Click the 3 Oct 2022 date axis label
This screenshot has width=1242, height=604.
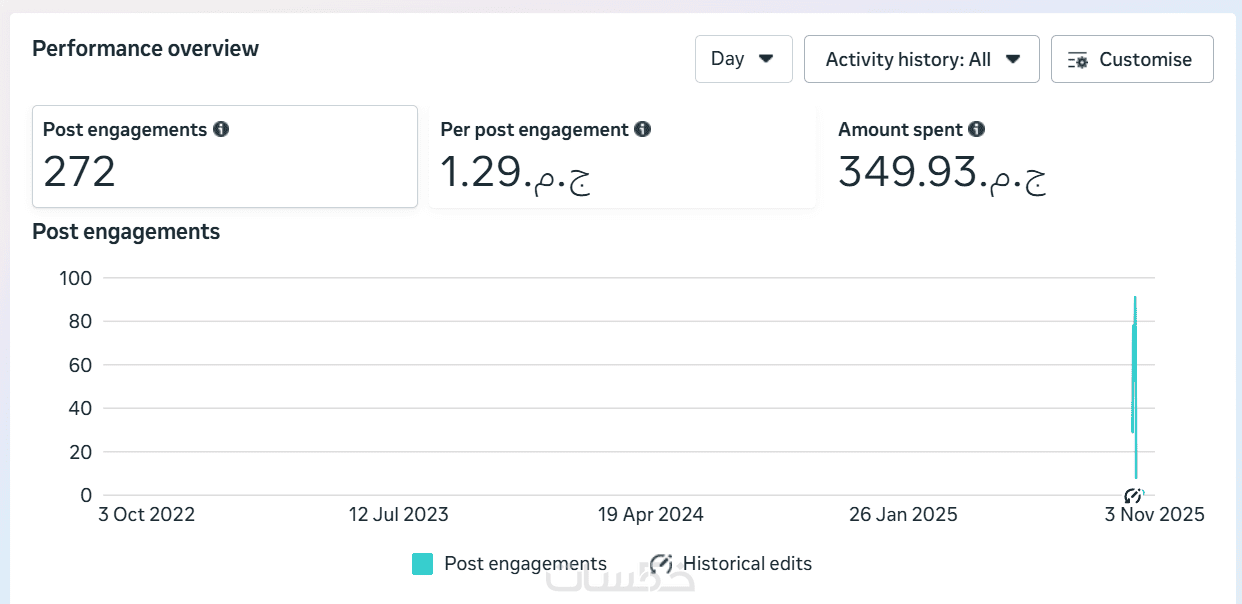click(x=146, y=515)
